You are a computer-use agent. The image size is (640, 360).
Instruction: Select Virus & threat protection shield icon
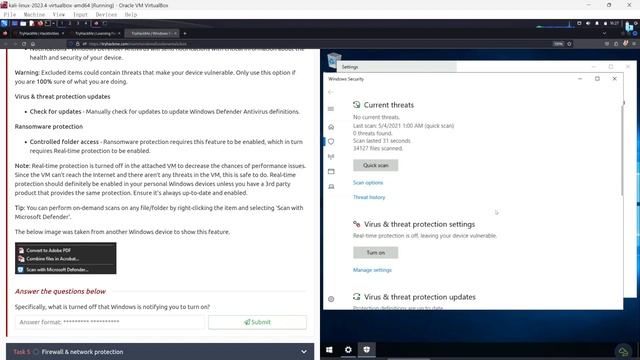click(x=331, y=141)
